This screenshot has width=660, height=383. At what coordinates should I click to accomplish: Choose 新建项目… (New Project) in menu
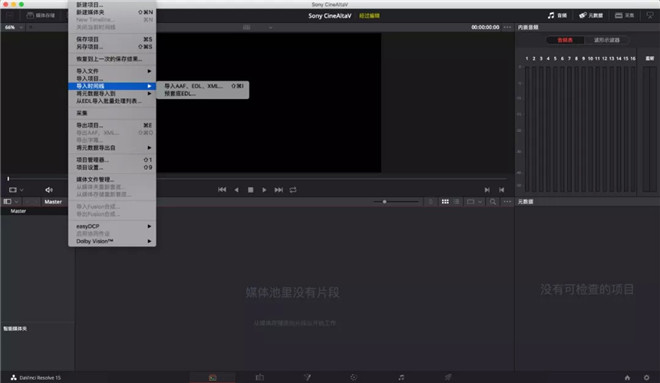[x=112, y=5]
